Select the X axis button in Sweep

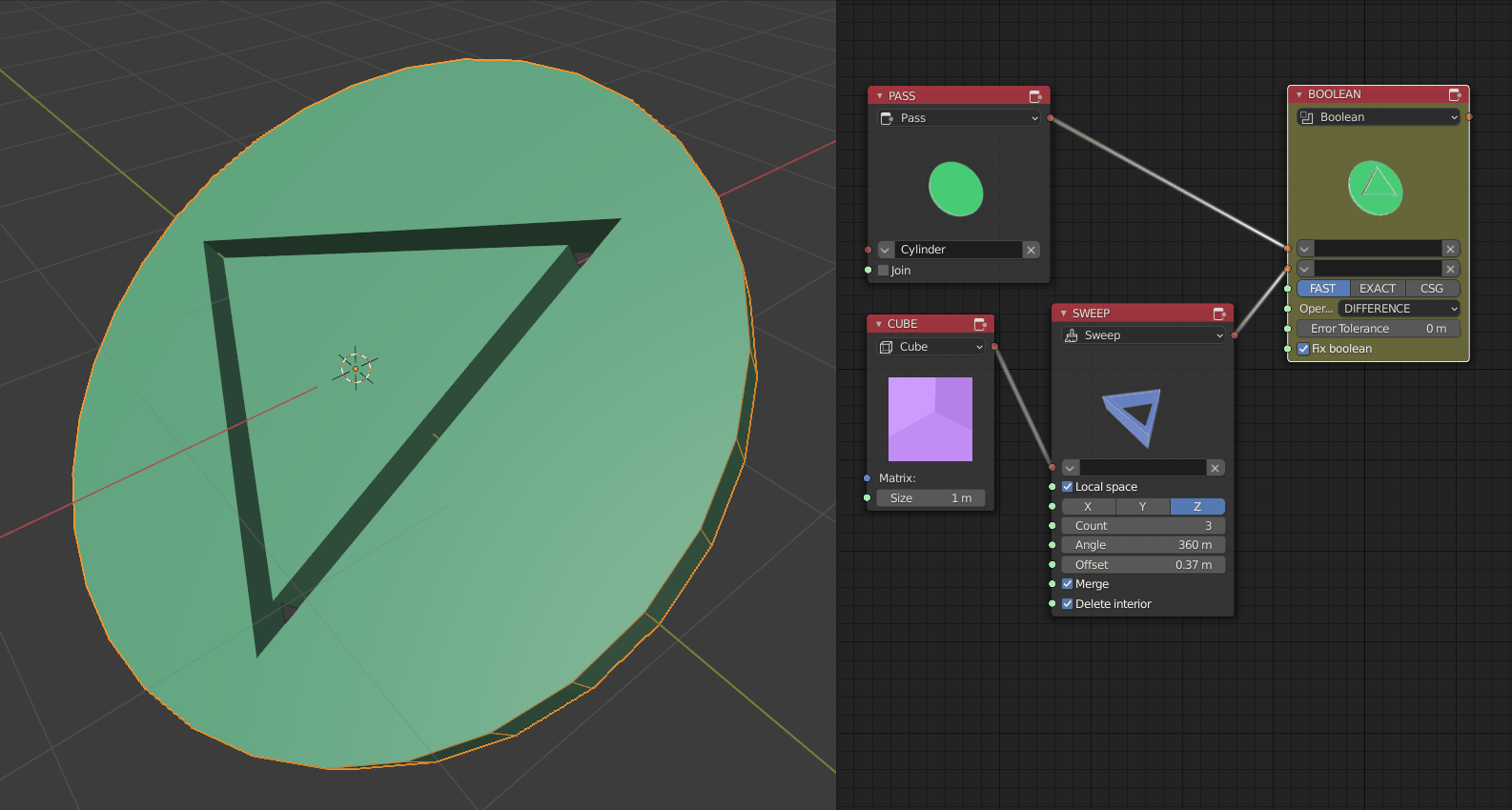tap(1088, 507)
